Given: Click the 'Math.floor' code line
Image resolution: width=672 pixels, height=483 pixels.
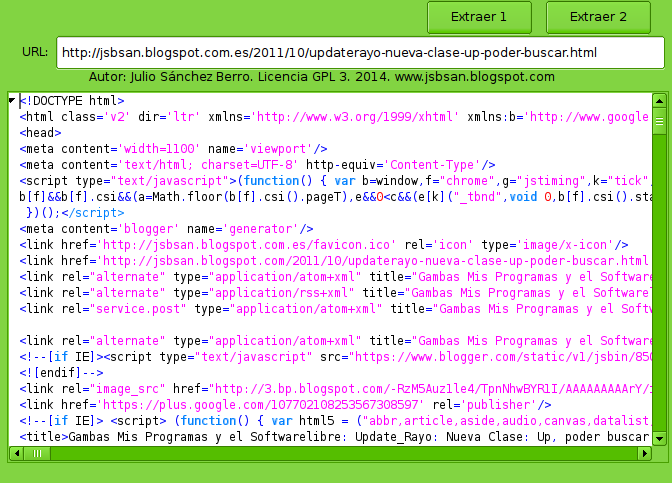Looking at the screenshot, I should pos(336,197).
